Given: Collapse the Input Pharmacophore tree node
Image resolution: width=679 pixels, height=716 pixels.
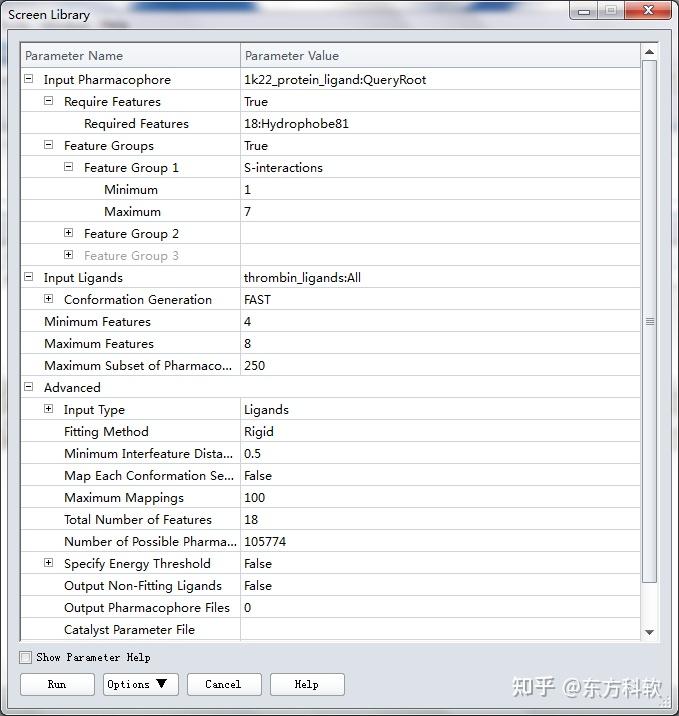Looking at the screenshot, I should point(28,79).
